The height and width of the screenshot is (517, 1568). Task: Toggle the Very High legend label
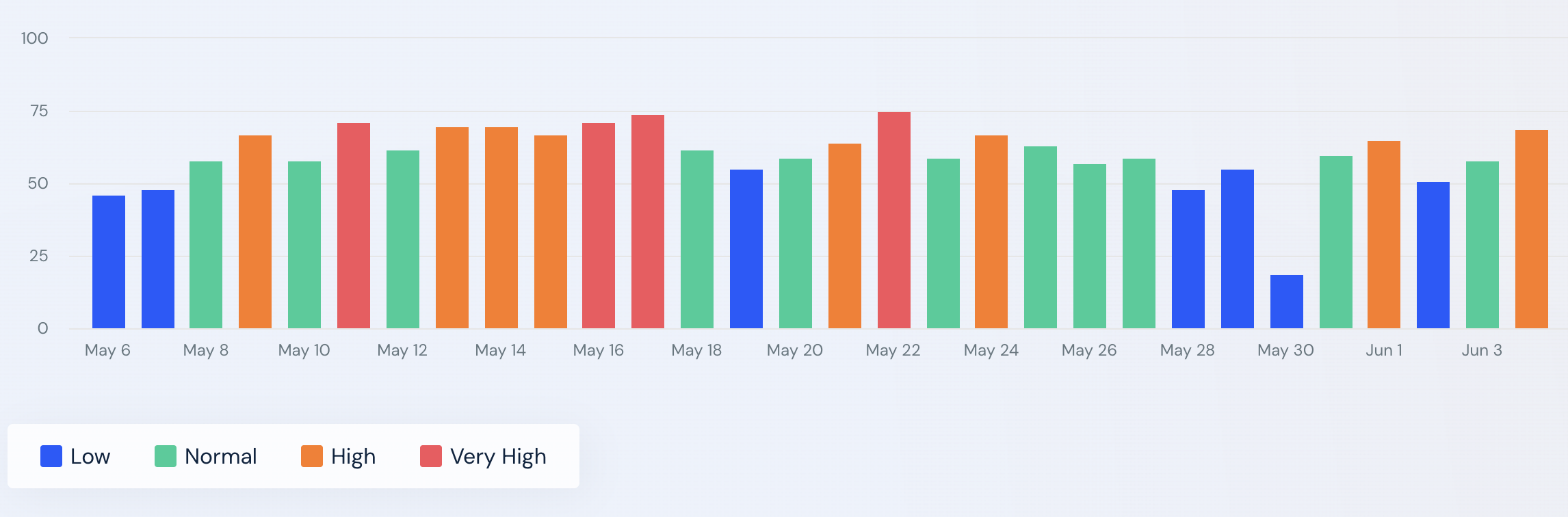(498, 456)
